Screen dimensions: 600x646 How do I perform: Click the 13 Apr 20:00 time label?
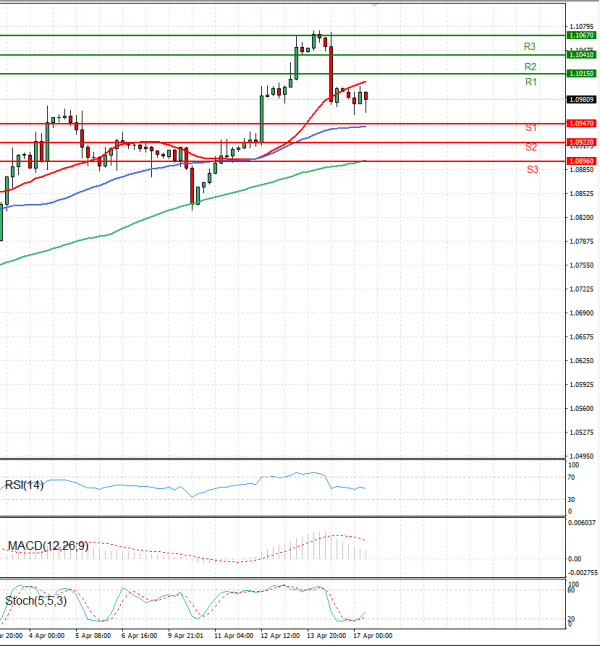point(326,636)
